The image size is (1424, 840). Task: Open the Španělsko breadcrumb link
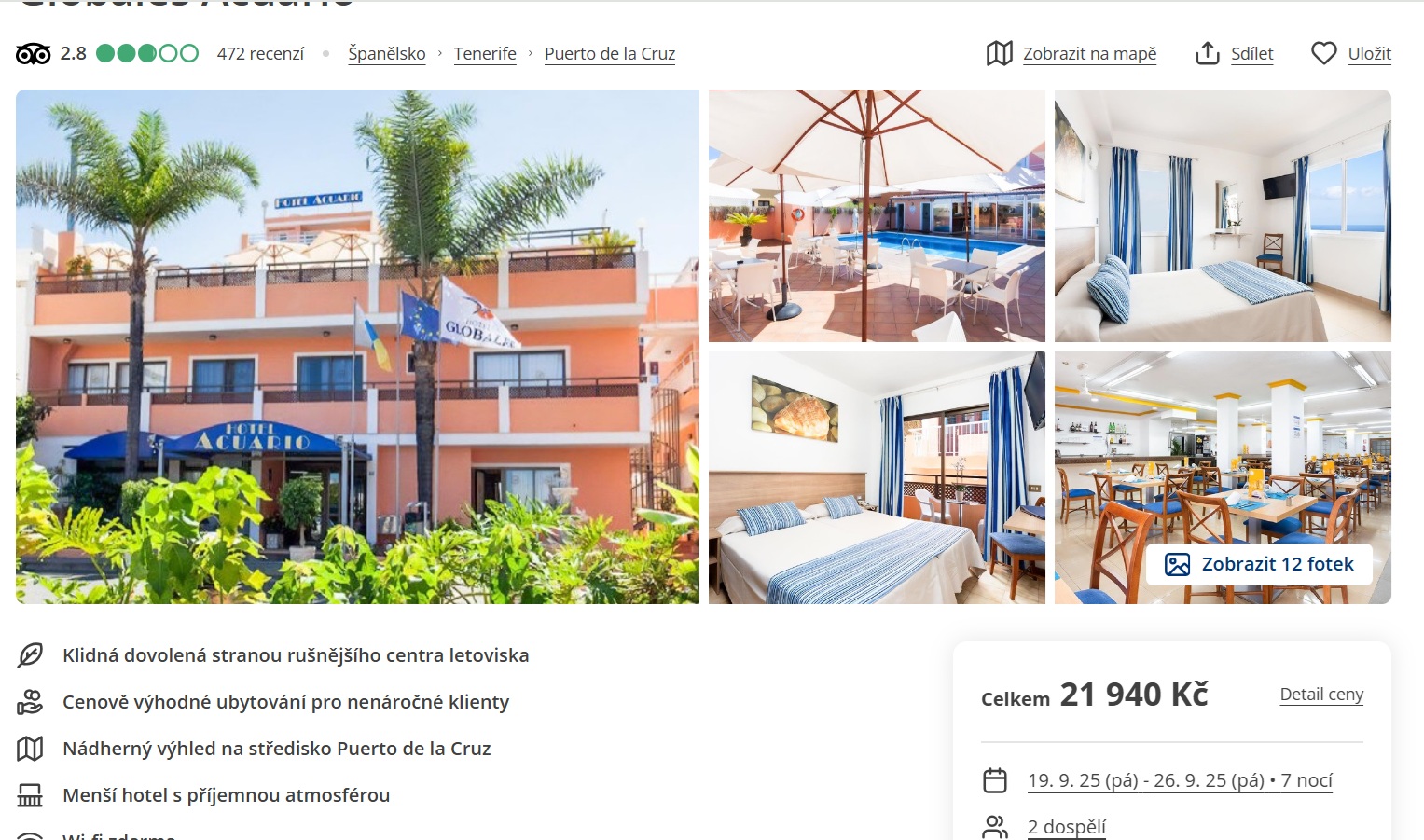(x=387, y=54)
